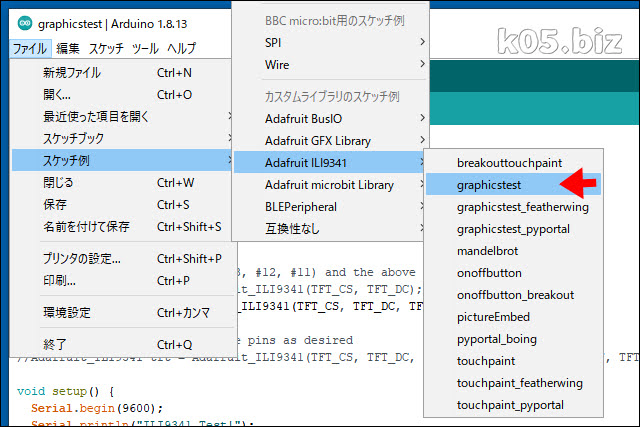Expand Adafruit BusIO examples submenu
The width and height of the screenshot is (640, 427).
[331, 119]
